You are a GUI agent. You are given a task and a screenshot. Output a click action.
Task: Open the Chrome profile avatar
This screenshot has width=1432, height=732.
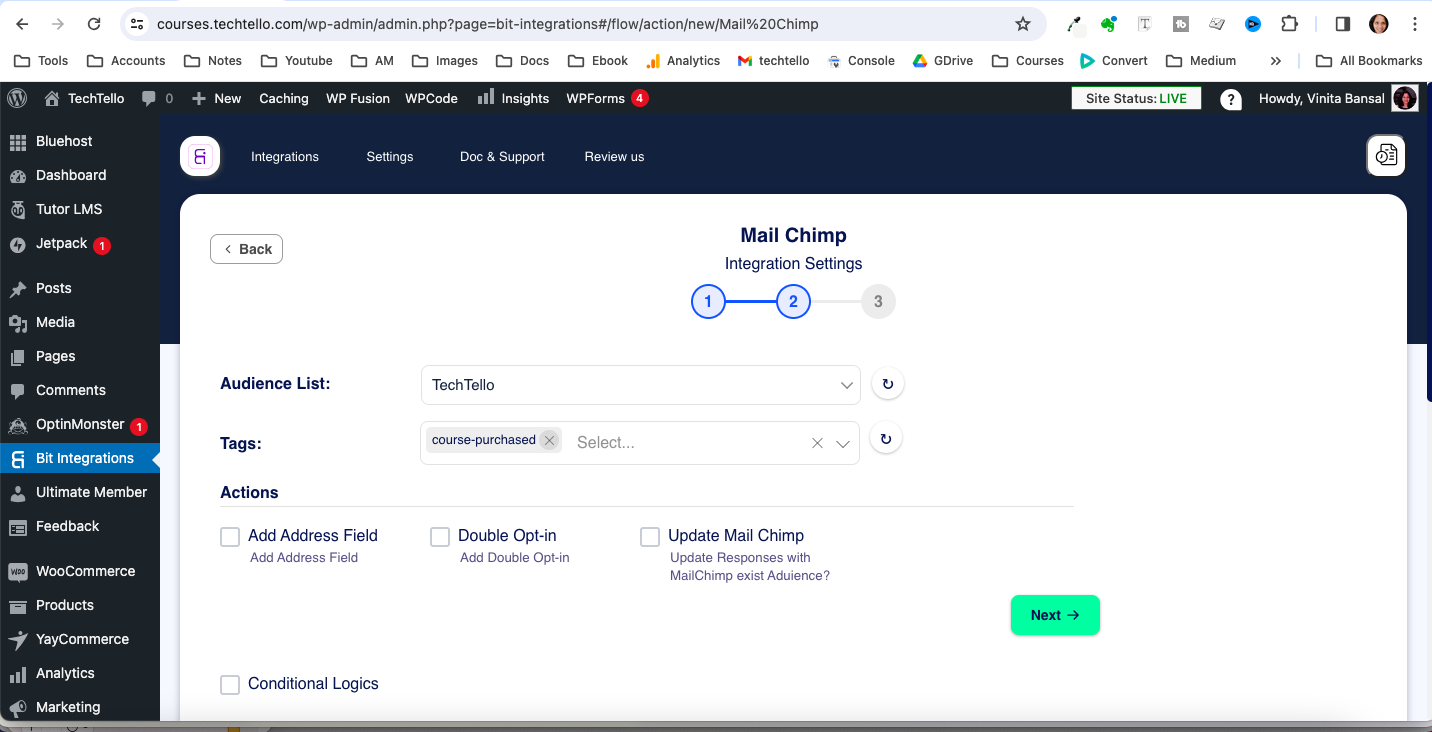pyautogui.click(x=1379, y=24)
